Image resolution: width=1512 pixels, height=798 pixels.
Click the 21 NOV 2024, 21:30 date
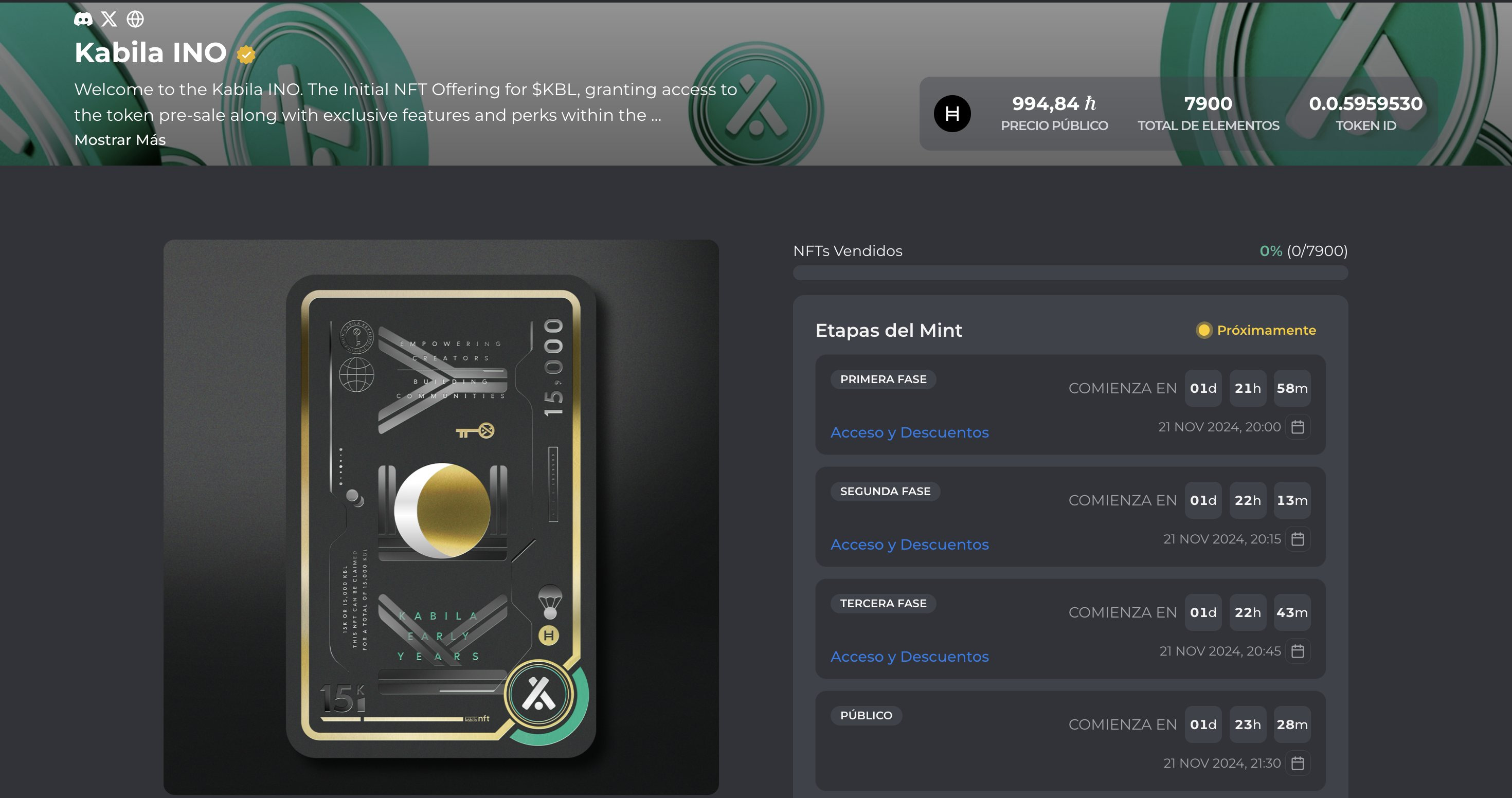point(1222,764)
